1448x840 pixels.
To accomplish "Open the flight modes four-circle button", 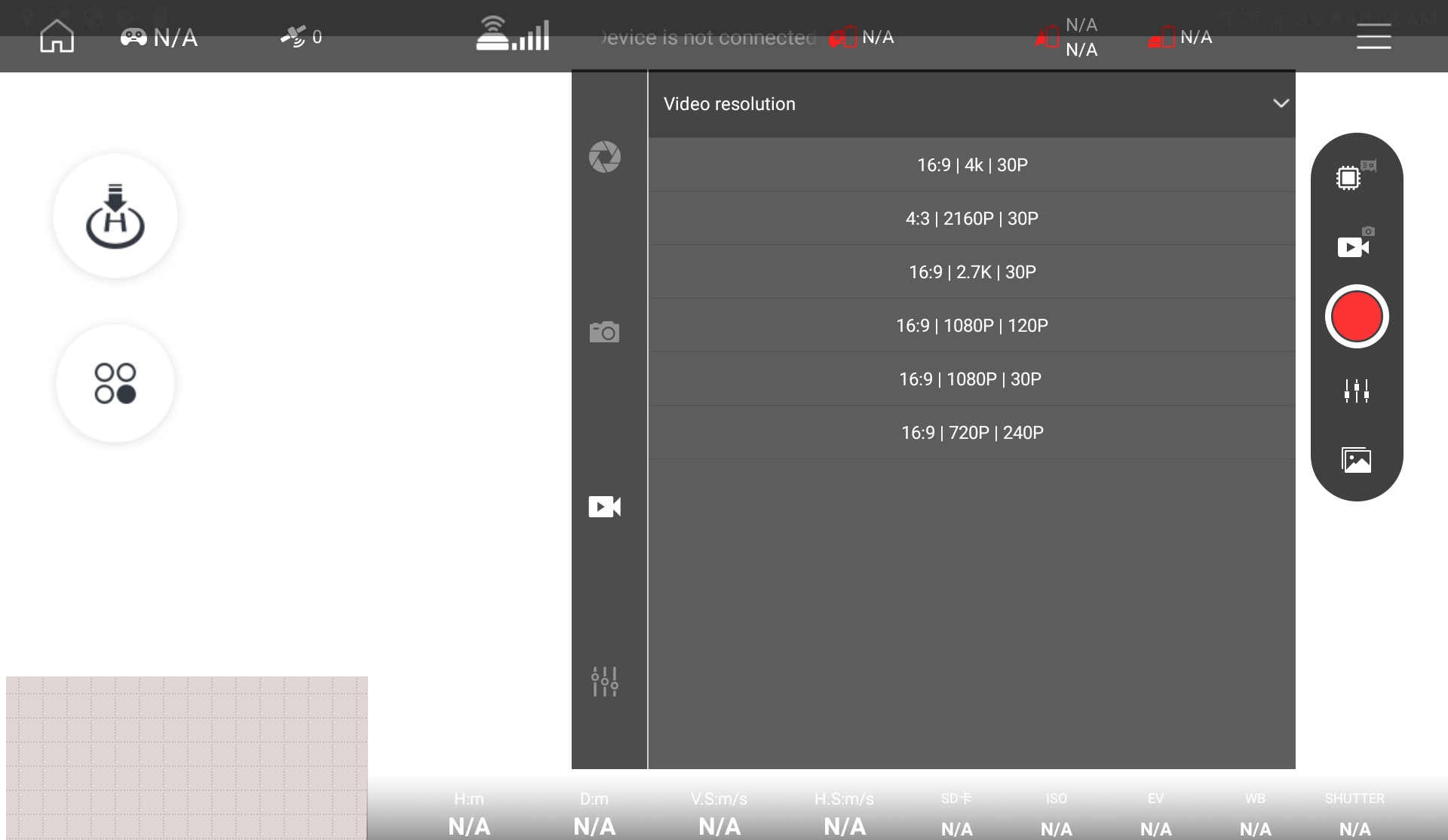I will (115, 383).
